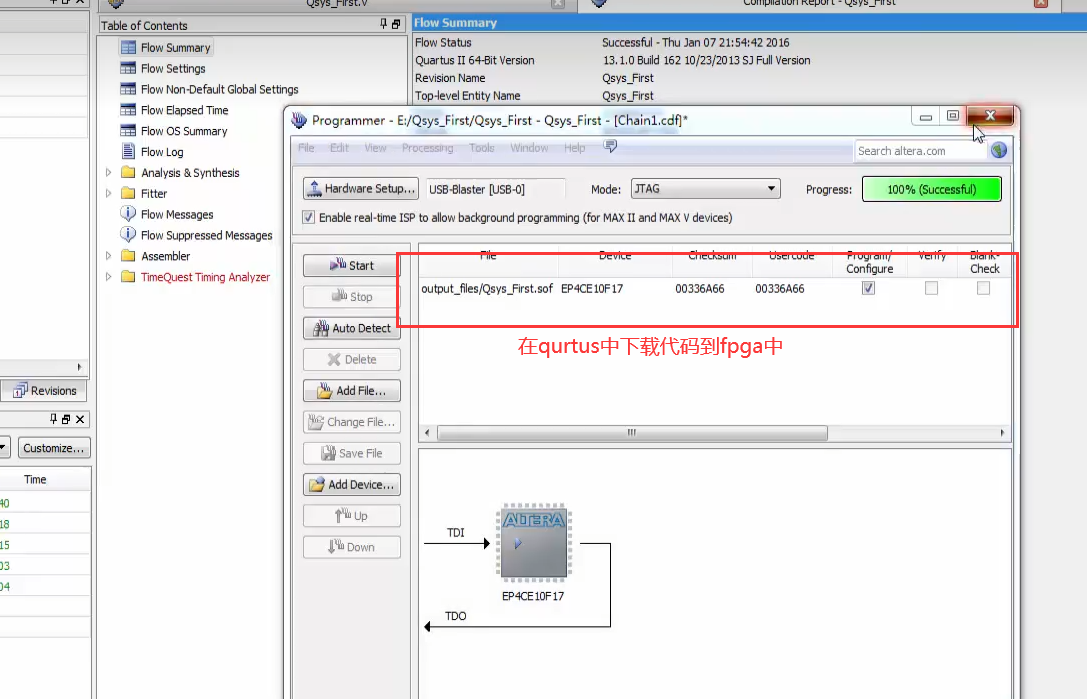Click the Hardware Setup button
Image resolution: width=1087 pixels, height=699 pixels.
tap(361, 189)
